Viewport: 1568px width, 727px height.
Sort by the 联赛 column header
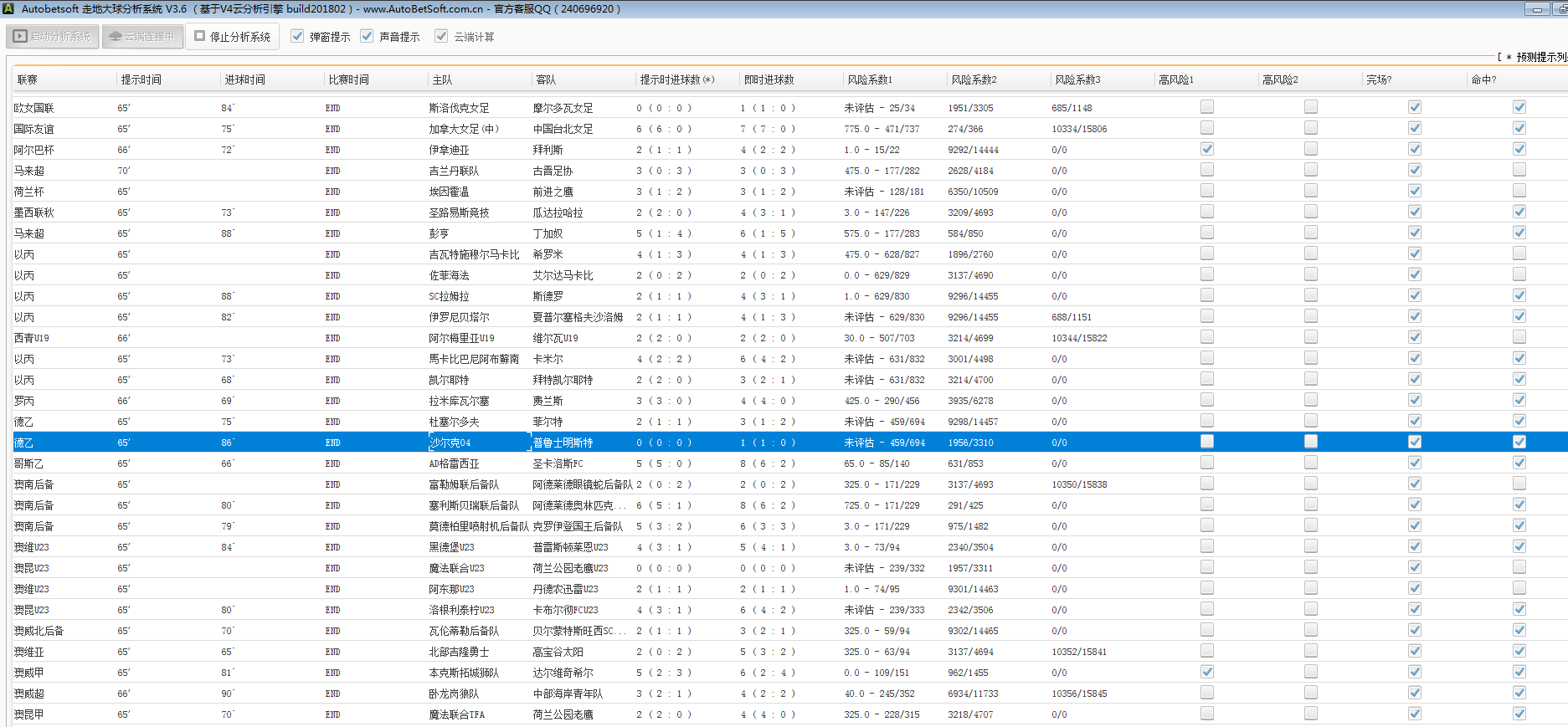[x=28, y=79]
